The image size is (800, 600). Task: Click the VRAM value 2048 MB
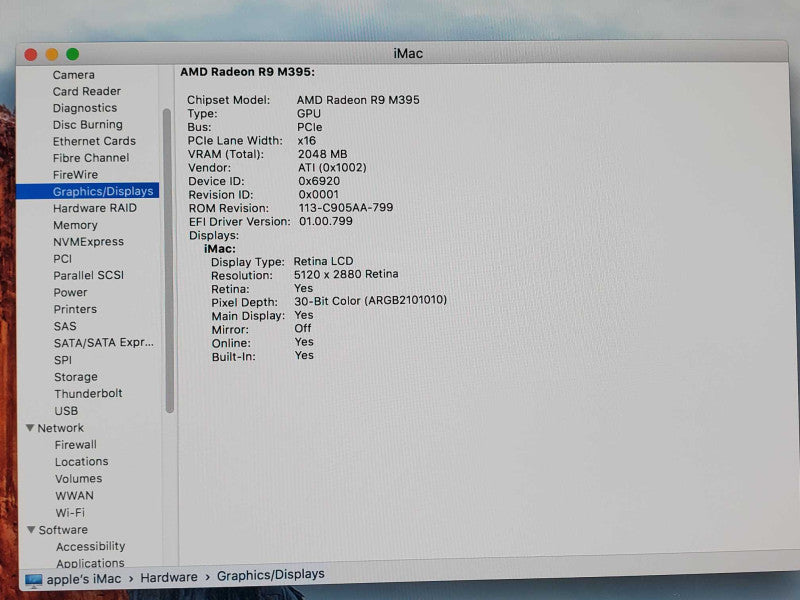322,154
